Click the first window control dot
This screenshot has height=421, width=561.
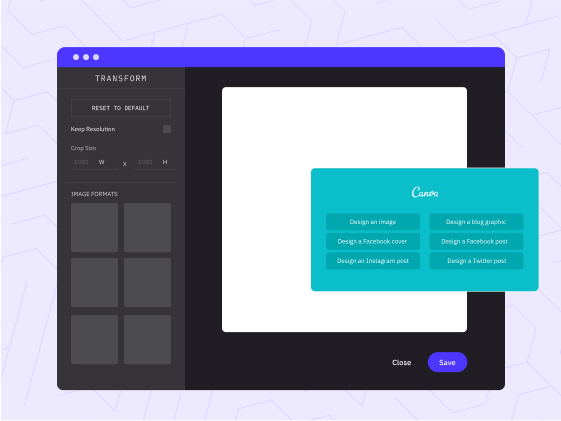pyautogui.click(x=76, y=57)
